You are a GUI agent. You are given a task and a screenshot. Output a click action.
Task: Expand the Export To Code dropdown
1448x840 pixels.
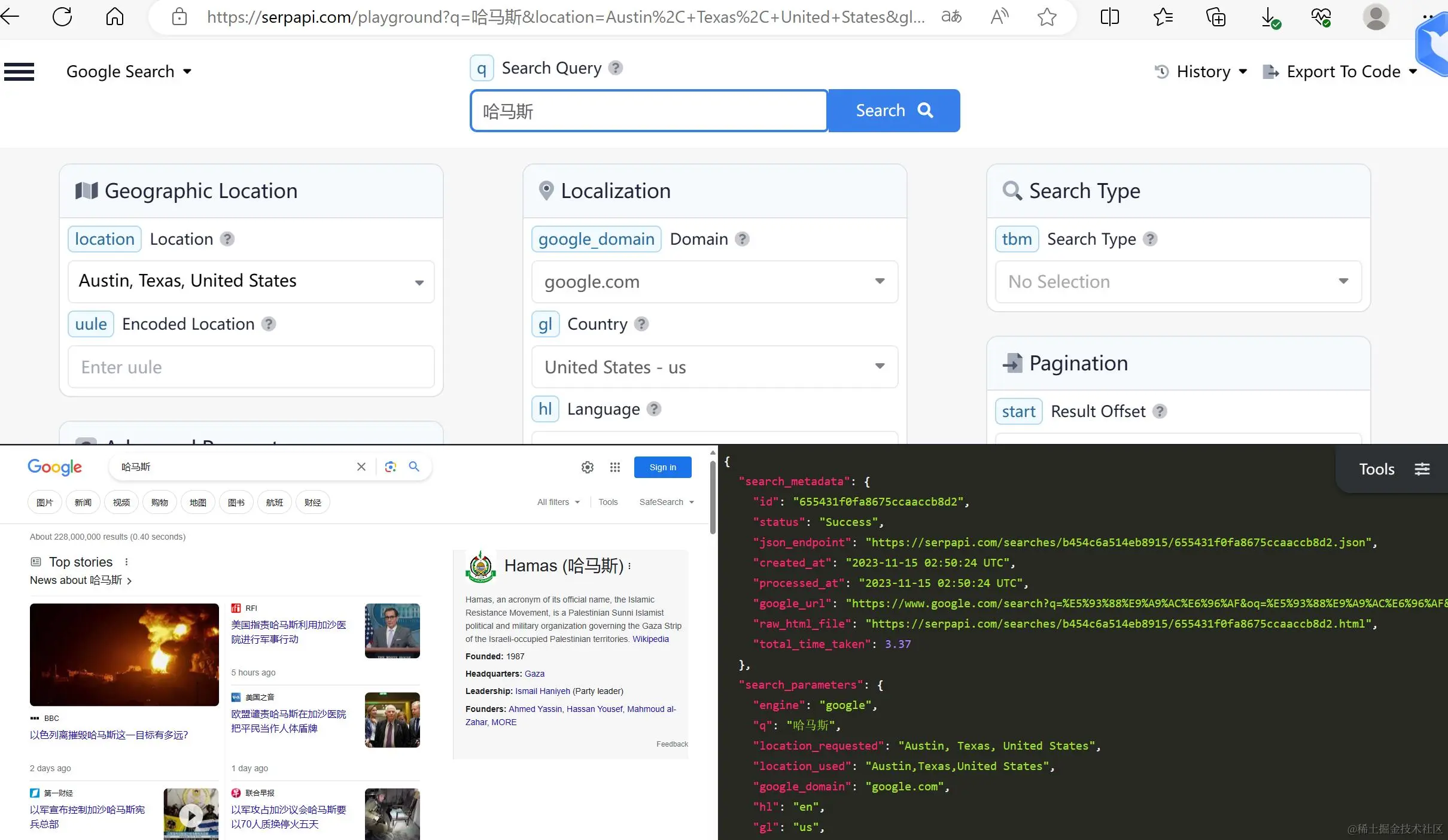pyautogui.click(x=1340, y=72)
